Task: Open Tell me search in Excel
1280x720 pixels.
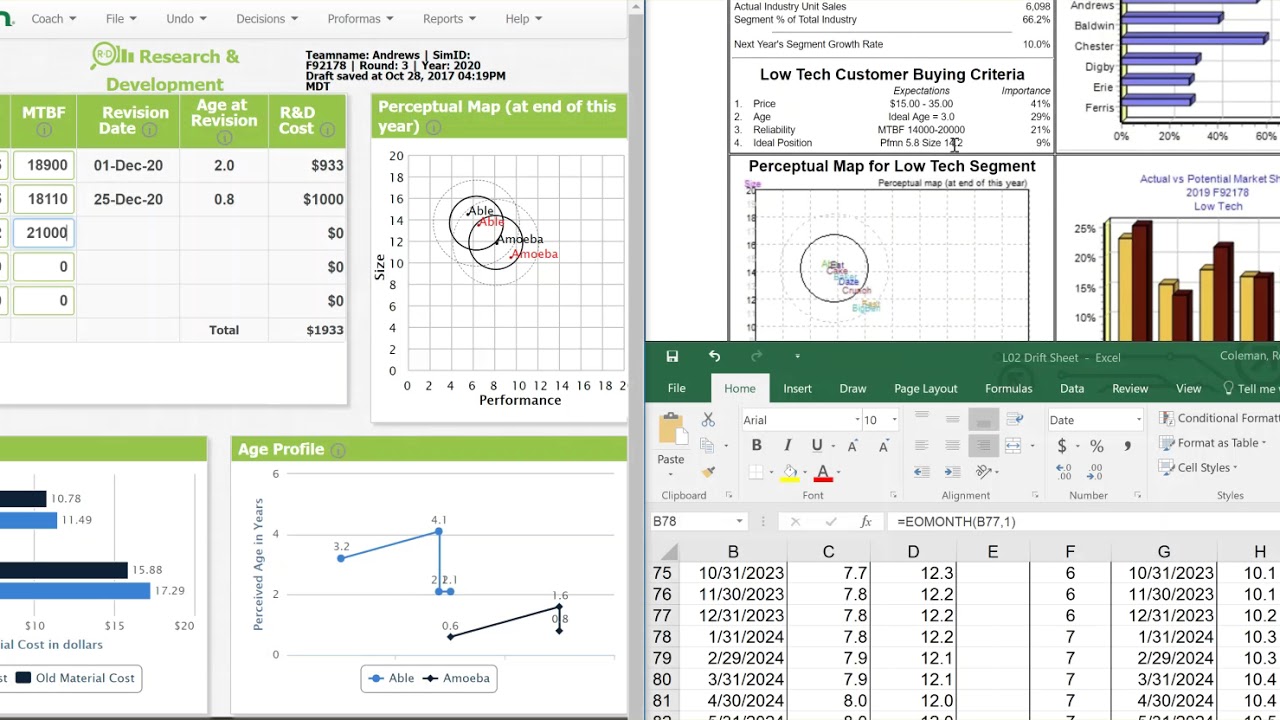Action: pyautogui.click(x=1250, y=388)
